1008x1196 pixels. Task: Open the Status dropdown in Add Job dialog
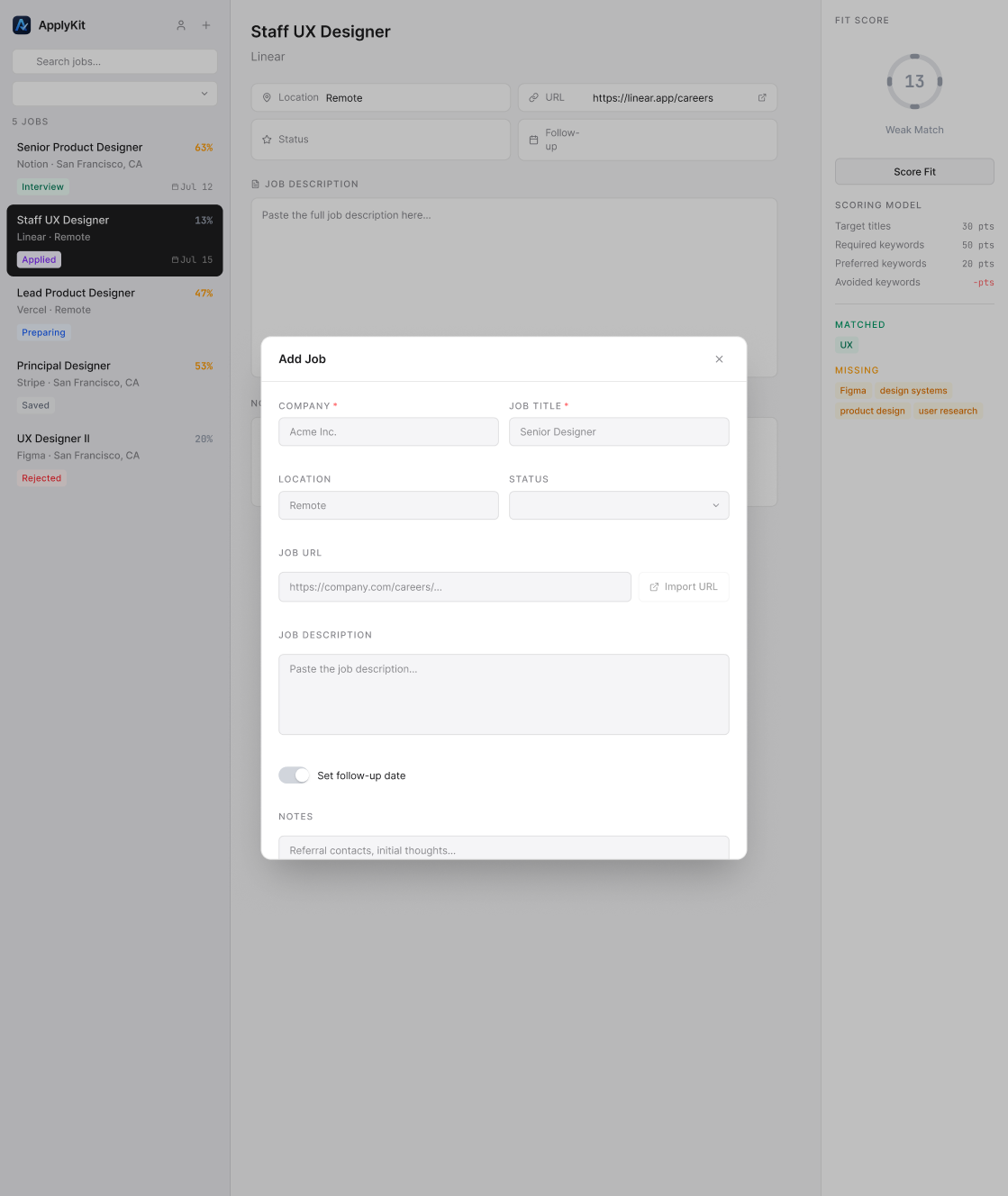[x=619, y=505]
